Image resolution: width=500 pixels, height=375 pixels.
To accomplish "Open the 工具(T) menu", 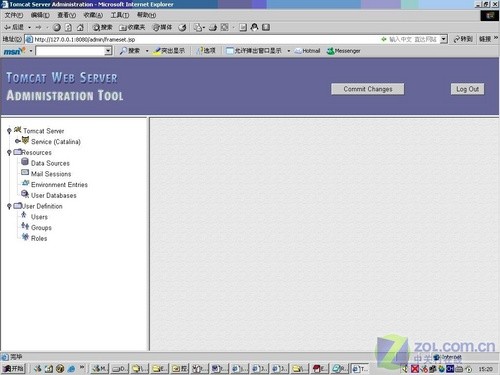I will point(120,15).
